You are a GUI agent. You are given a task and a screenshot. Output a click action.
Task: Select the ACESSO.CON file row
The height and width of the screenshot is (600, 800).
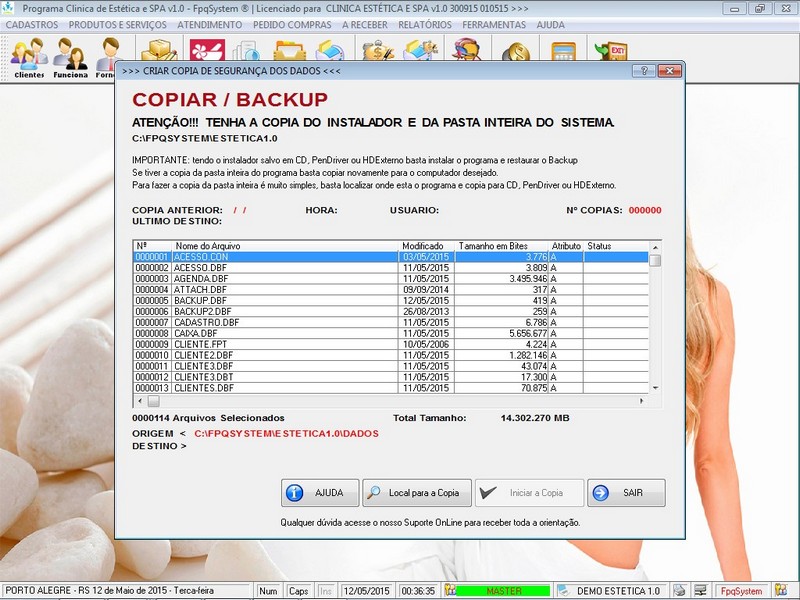pyautogui.click(x=391, y=257)
